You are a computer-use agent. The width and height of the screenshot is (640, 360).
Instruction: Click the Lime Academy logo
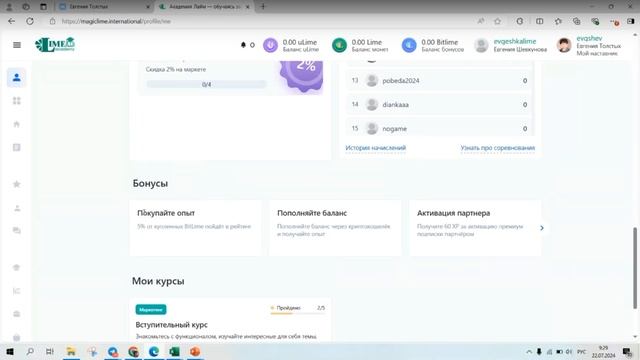55,44
